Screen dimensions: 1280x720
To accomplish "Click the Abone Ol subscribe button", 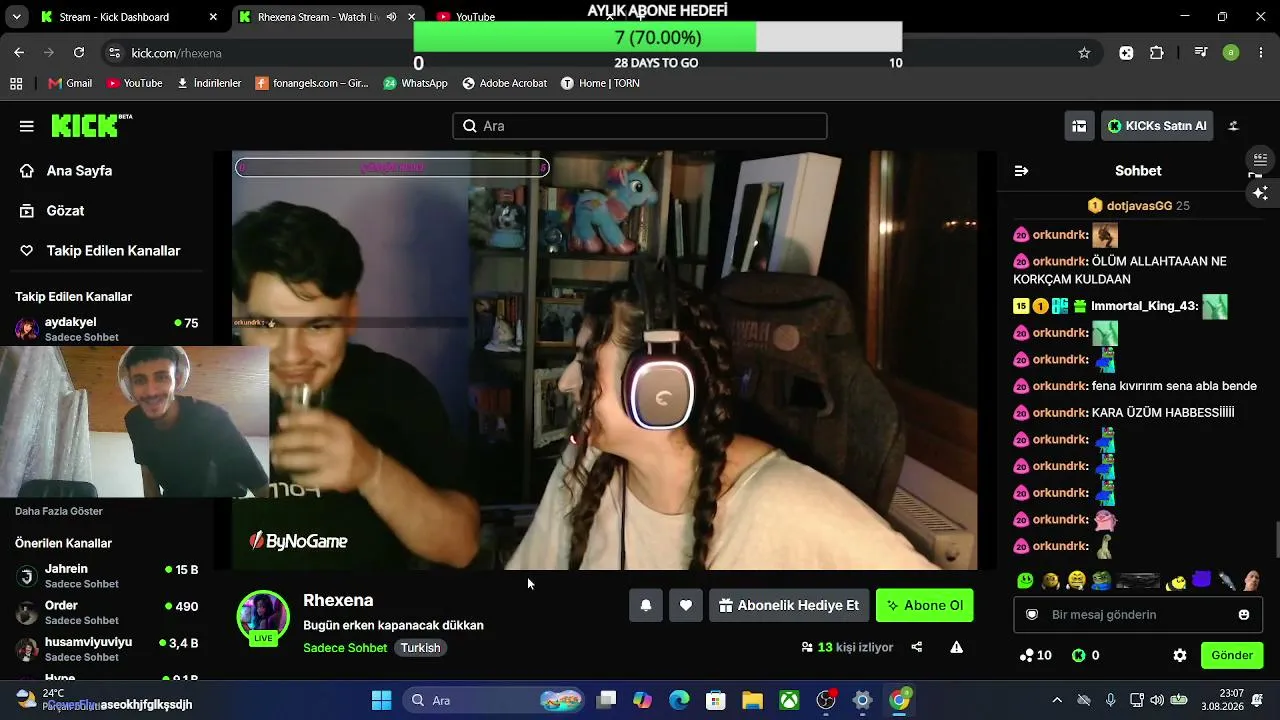I will (x=925, y=605).
